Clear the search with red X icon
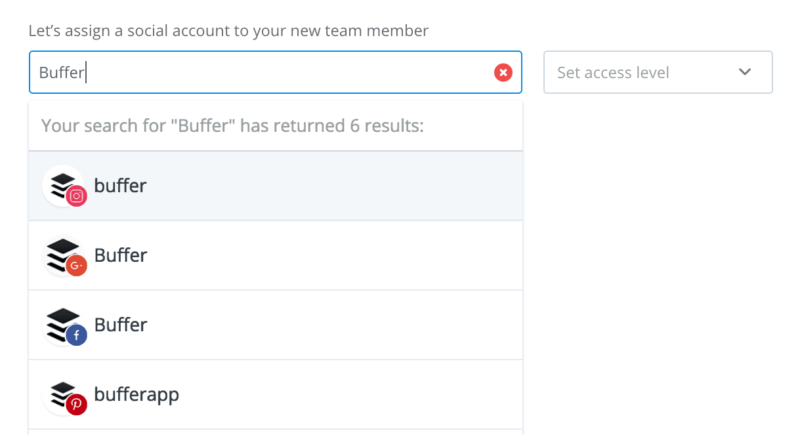800x435 pixels. point(503,72)
